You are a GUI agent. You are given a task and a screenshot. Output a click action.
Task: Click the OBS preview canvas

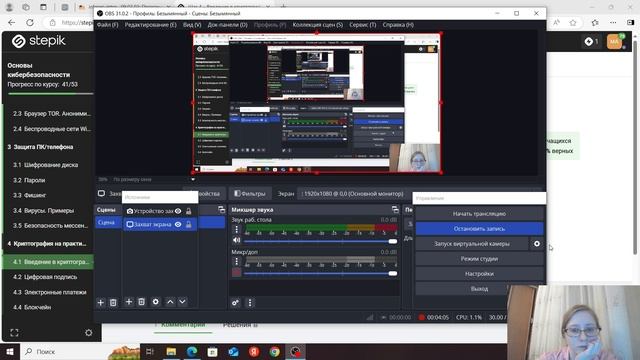[317, 103]
